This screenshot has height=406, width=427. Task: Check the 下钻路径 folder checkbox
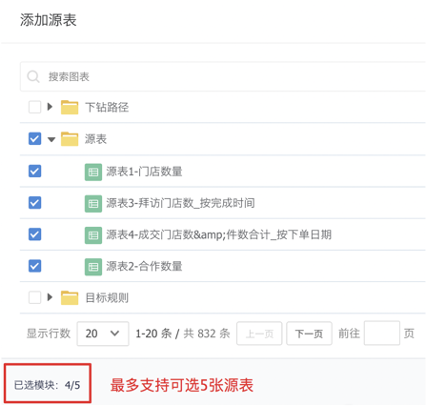coord(35,107)
